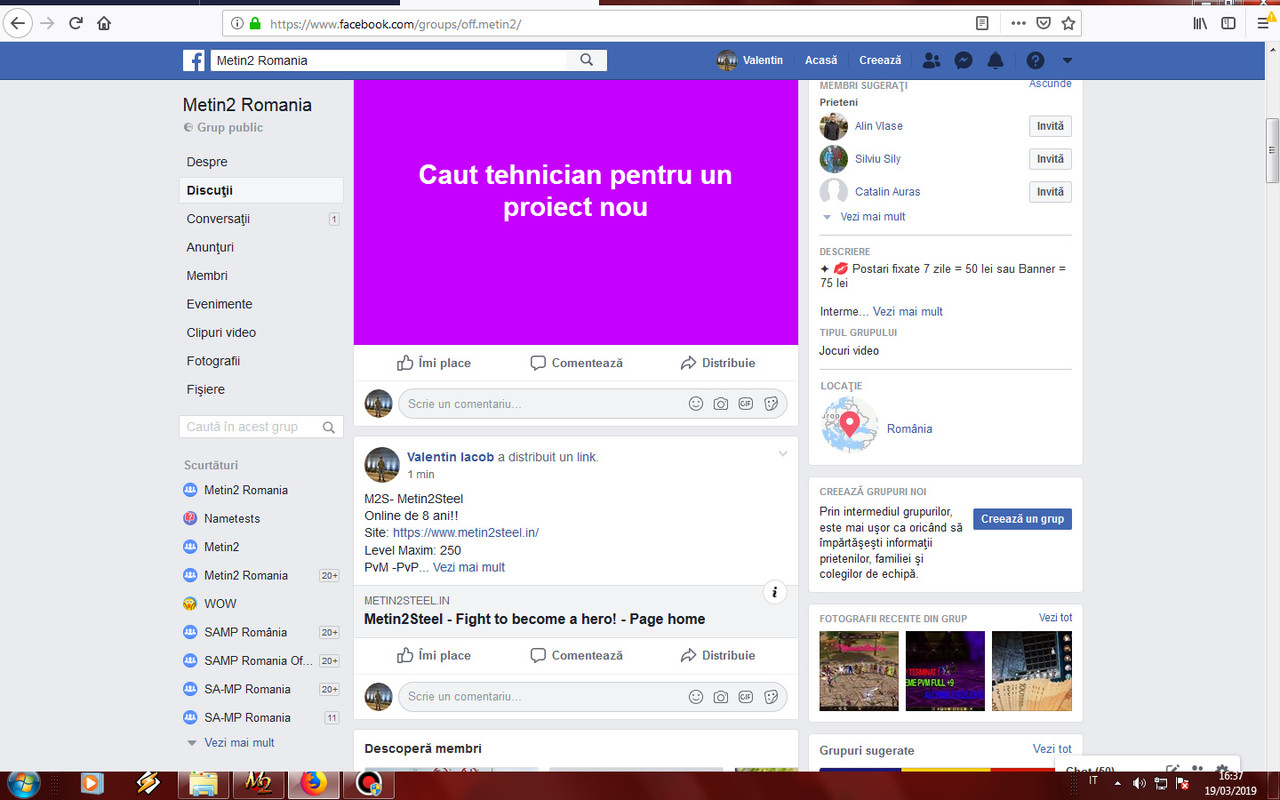Invite Alin Vlase with the Invită button

pos(1050,126)
